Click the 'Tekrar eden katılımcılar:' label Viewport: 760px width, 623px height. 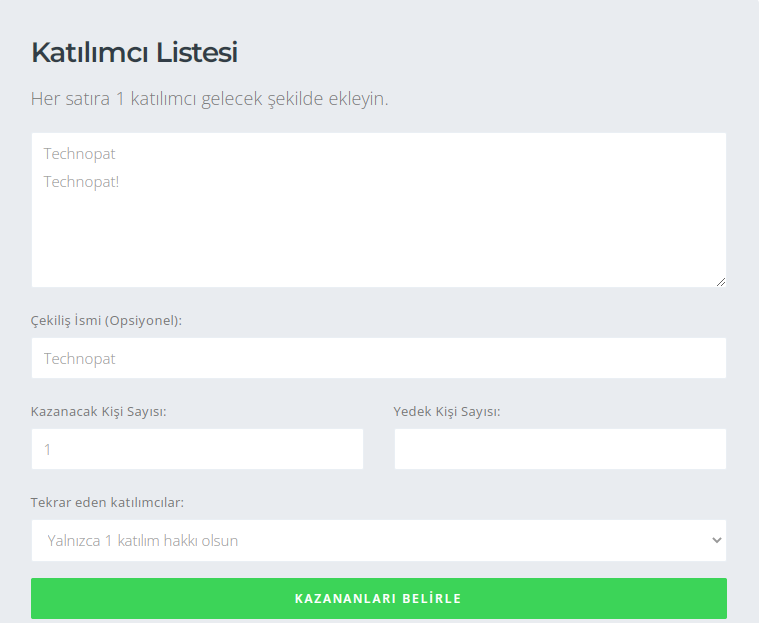(x=108, y=502)
